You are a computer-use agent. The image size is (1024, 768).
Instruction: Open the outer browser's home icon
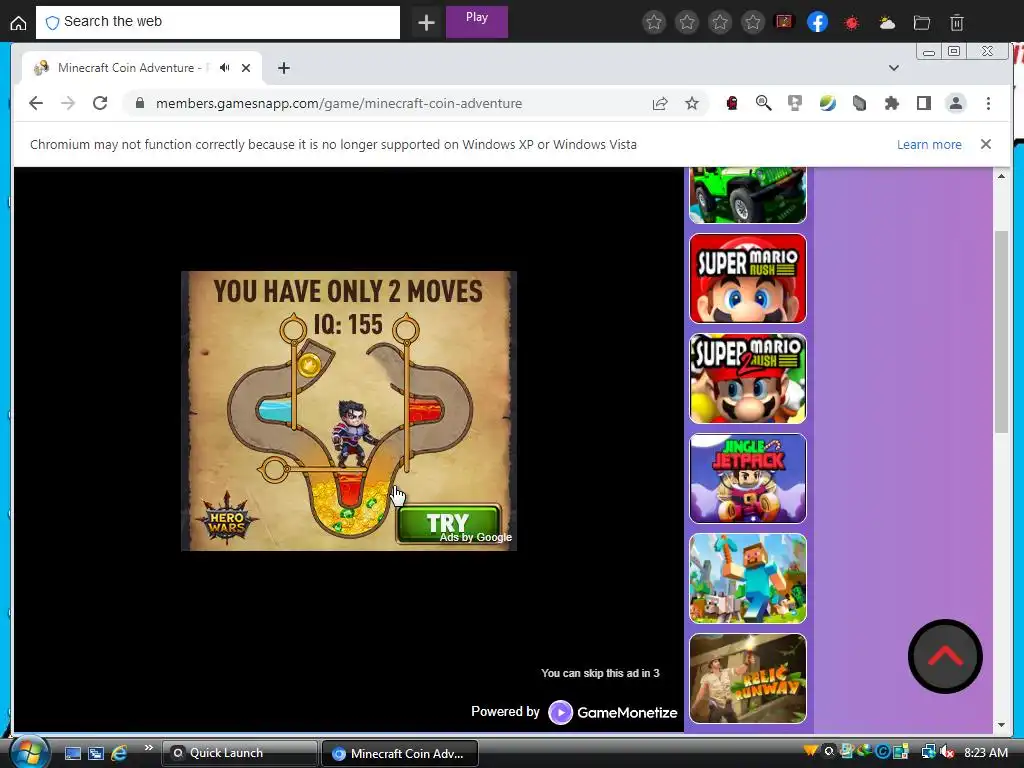[18, 23]
